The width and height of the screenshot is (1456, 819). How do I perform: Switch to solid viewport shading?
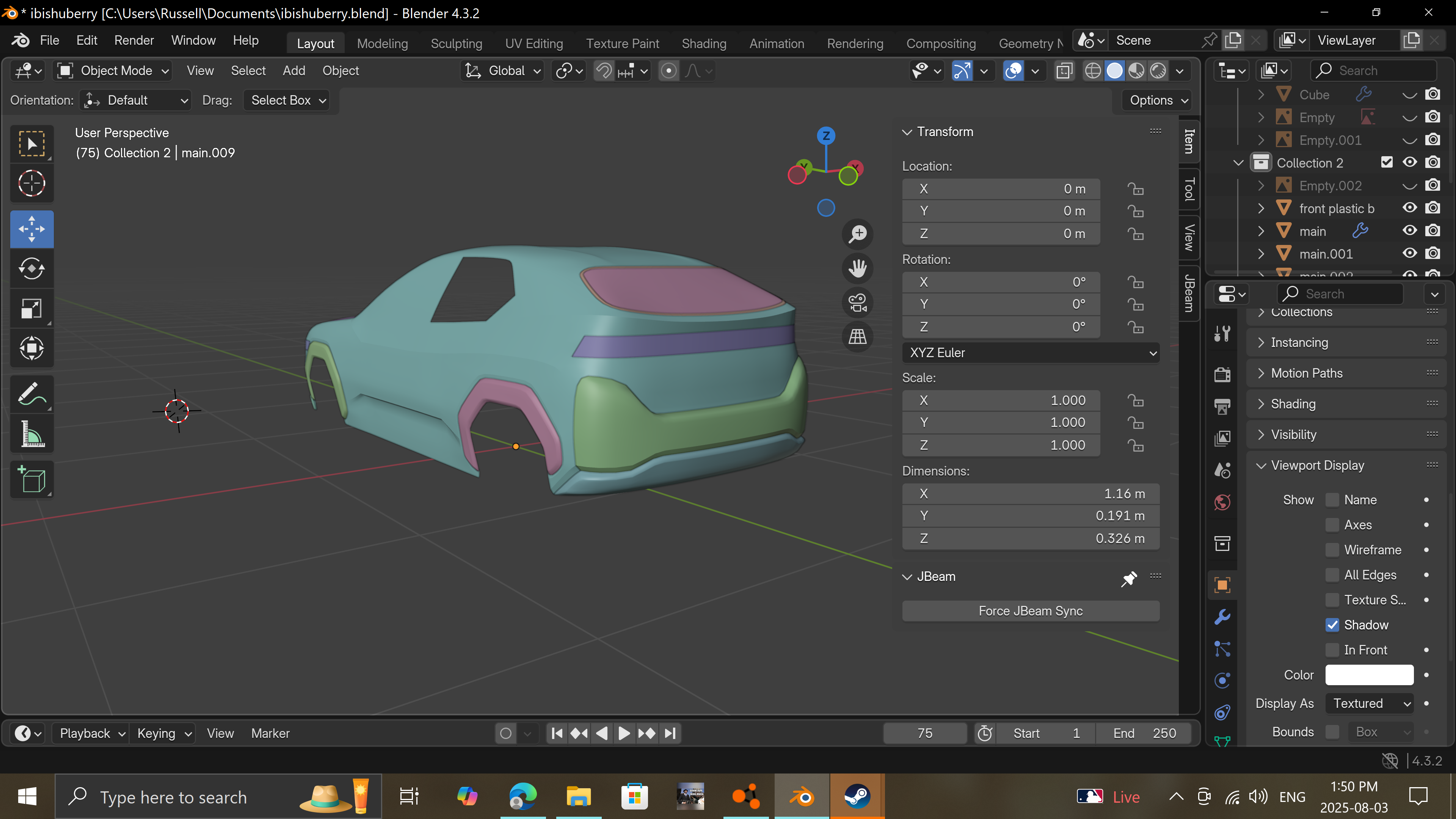pos(1115,71)
